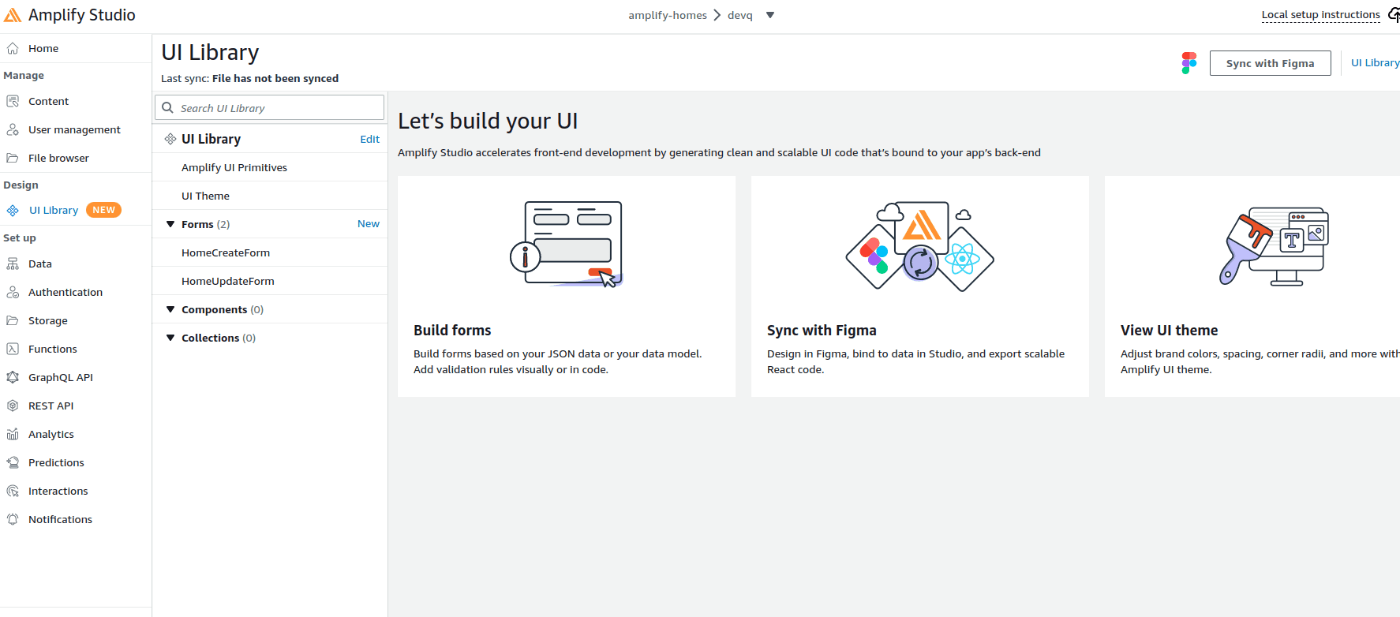This screenshot has width=1400, height=617.
Task: Click the Figma logo icon in header
Action: (x=1189, y=63)
